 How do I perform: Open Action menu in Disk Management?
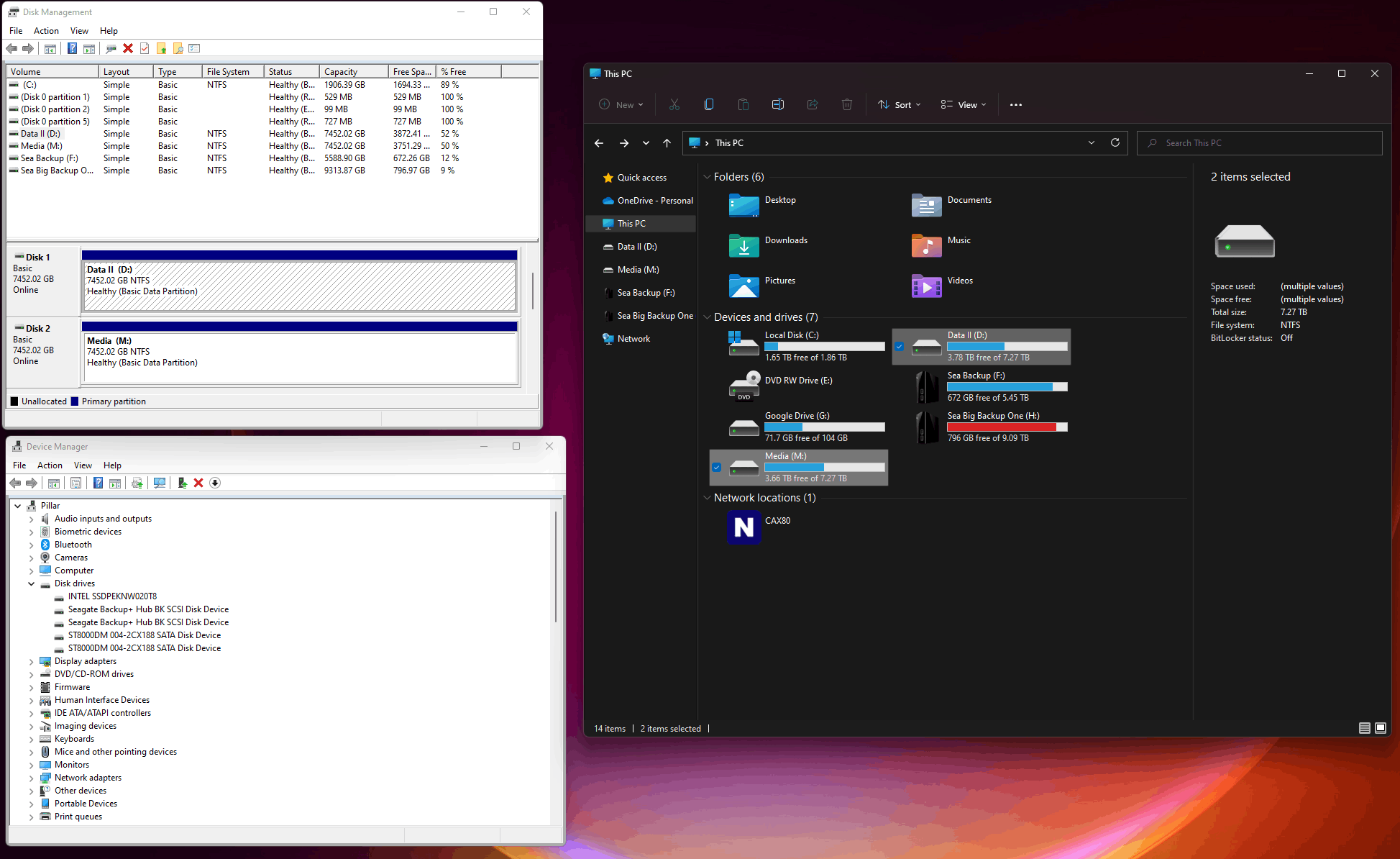46,31
